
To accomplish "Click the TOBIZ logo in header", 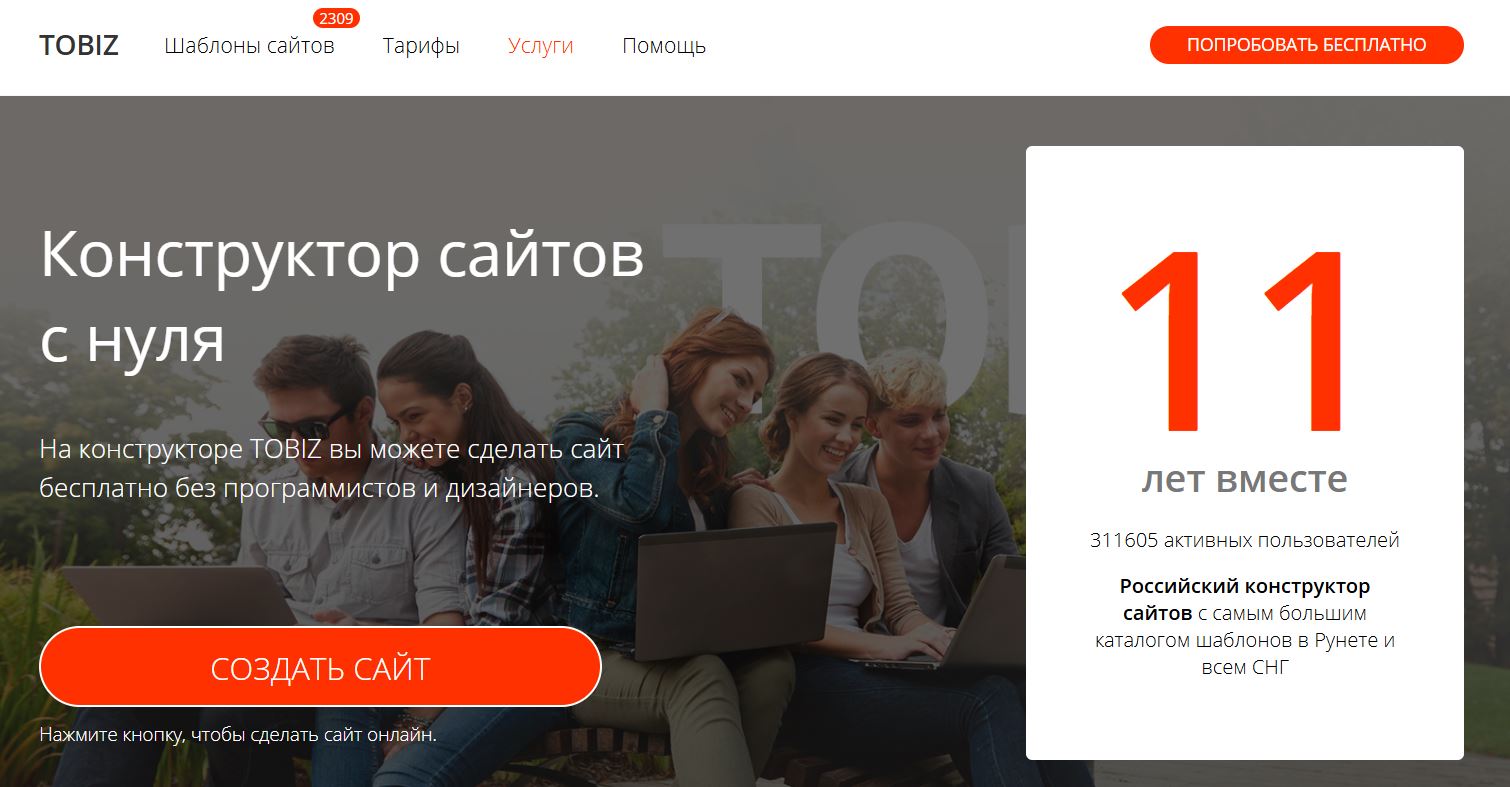I will click(79, 45).
